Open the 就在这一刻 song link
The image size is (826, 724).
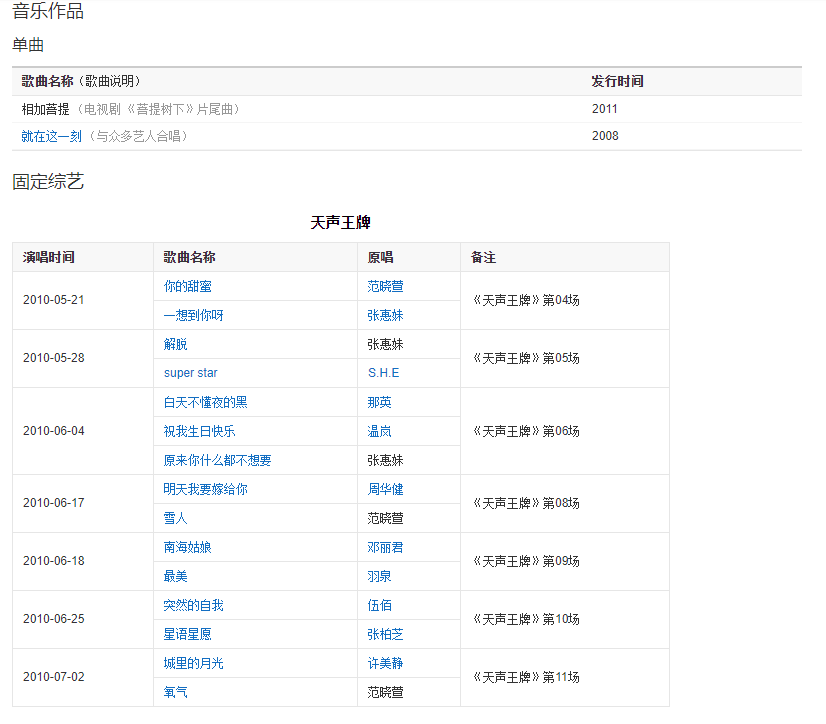coord(52,136)
